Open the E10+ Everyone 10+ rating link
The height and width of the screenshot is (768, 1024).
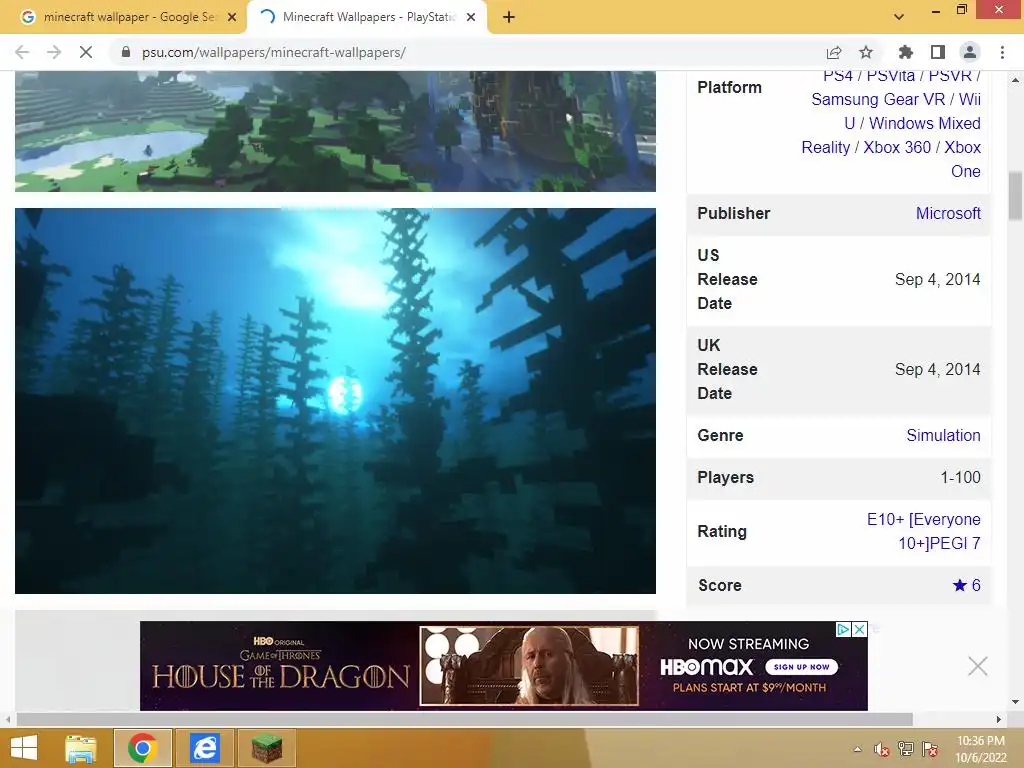tap(923, 532)
